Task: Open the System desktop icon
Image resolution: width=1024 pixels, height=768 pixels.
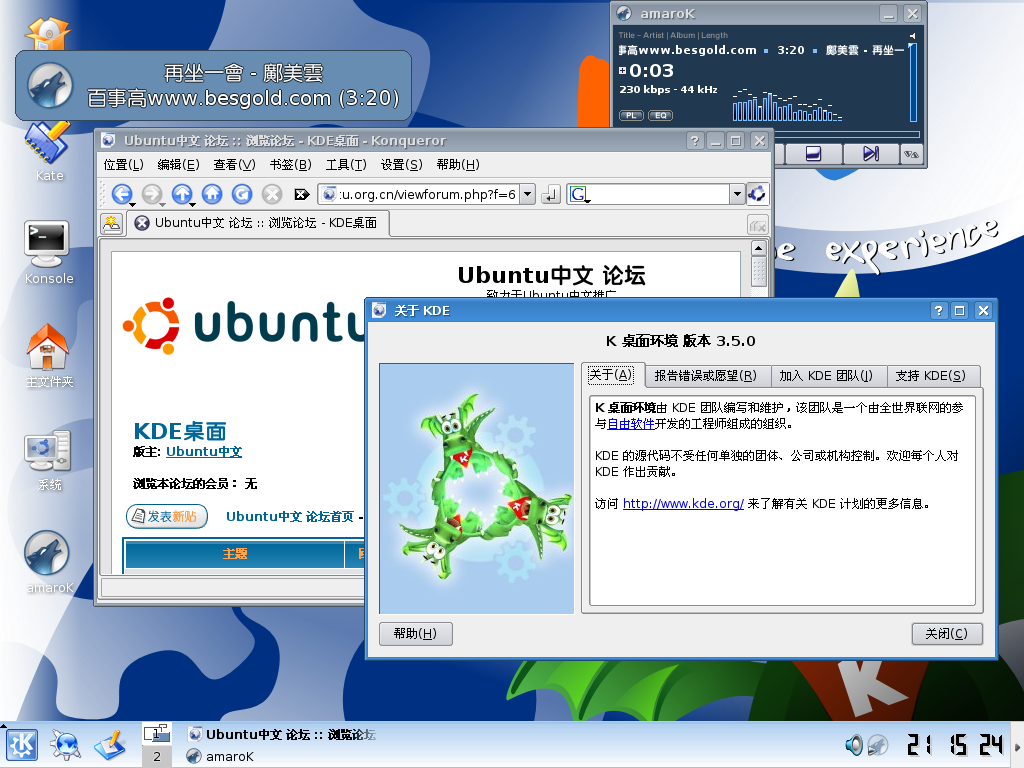Action: tap(49, 459)
